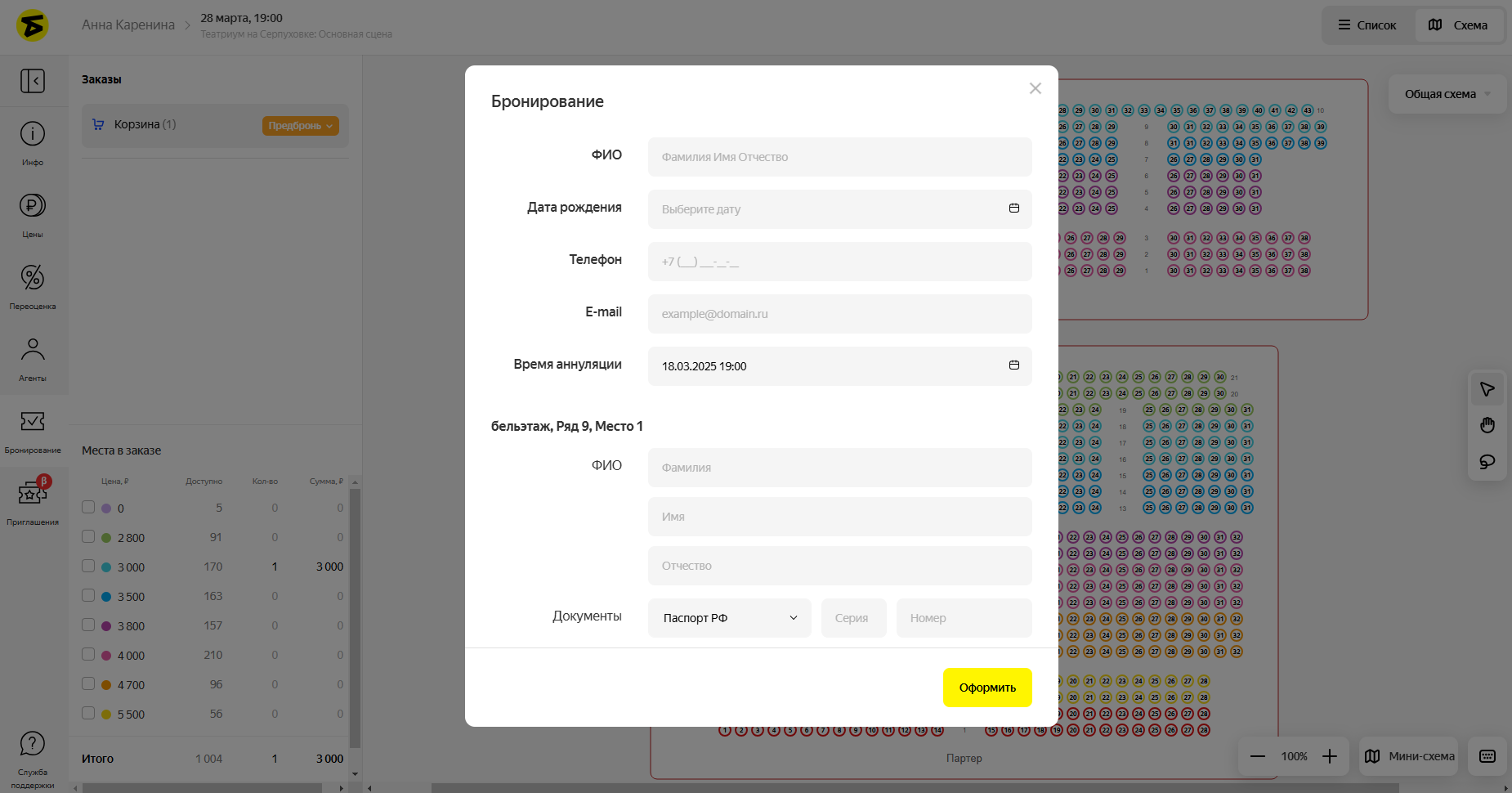The width and height of the screenshot is (1512, 793).
Task: Click the zoom in plus control
Action: [x=1330, y=756]
